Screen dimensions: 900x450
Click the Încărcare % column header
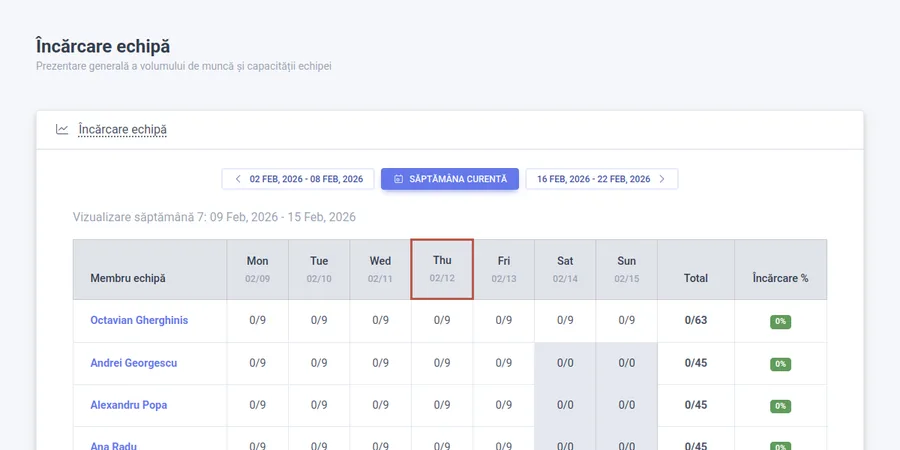781,269
